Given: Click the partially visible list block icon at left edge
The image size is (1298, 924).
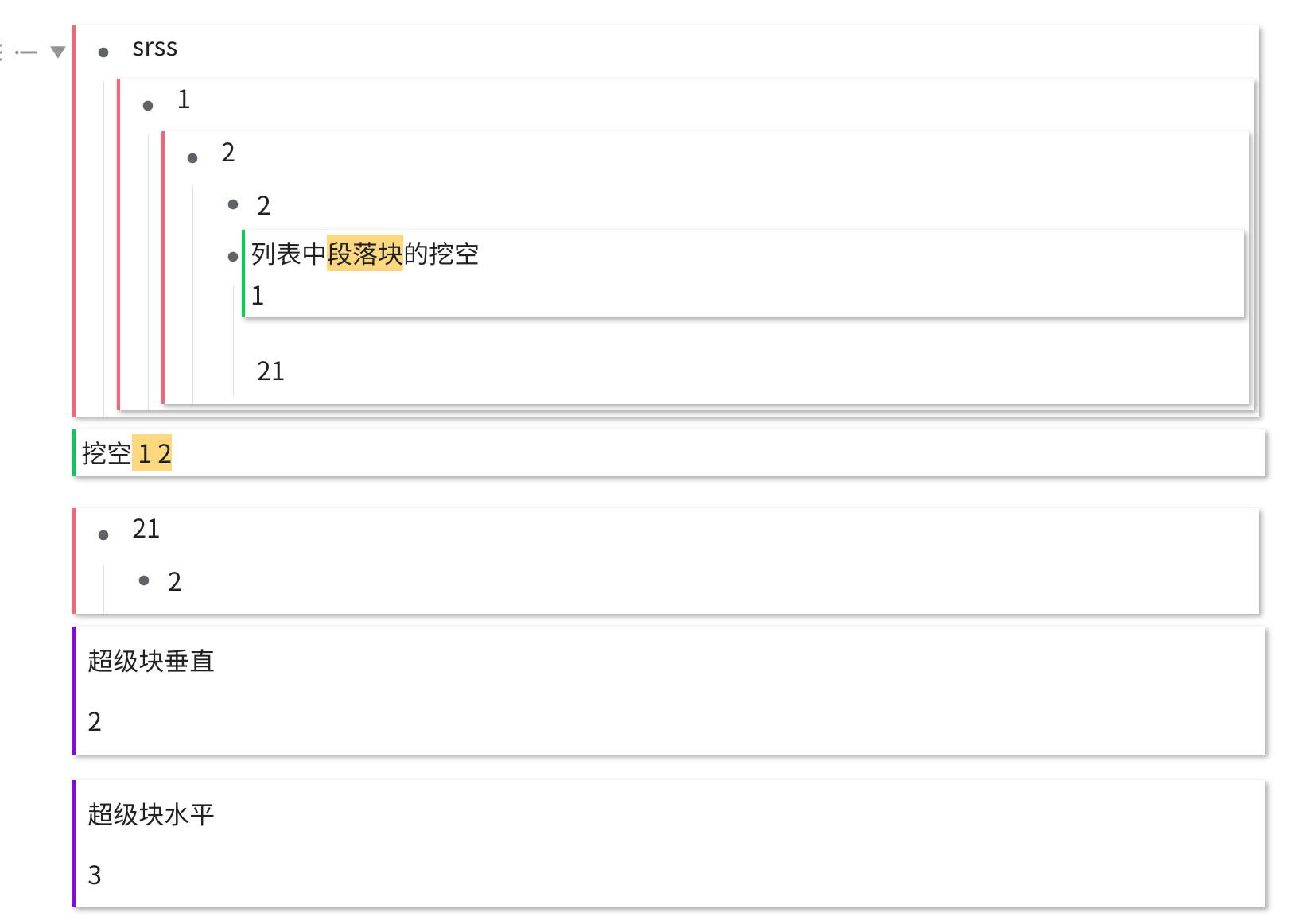Looking at the screenshot, I should (2, 52).
